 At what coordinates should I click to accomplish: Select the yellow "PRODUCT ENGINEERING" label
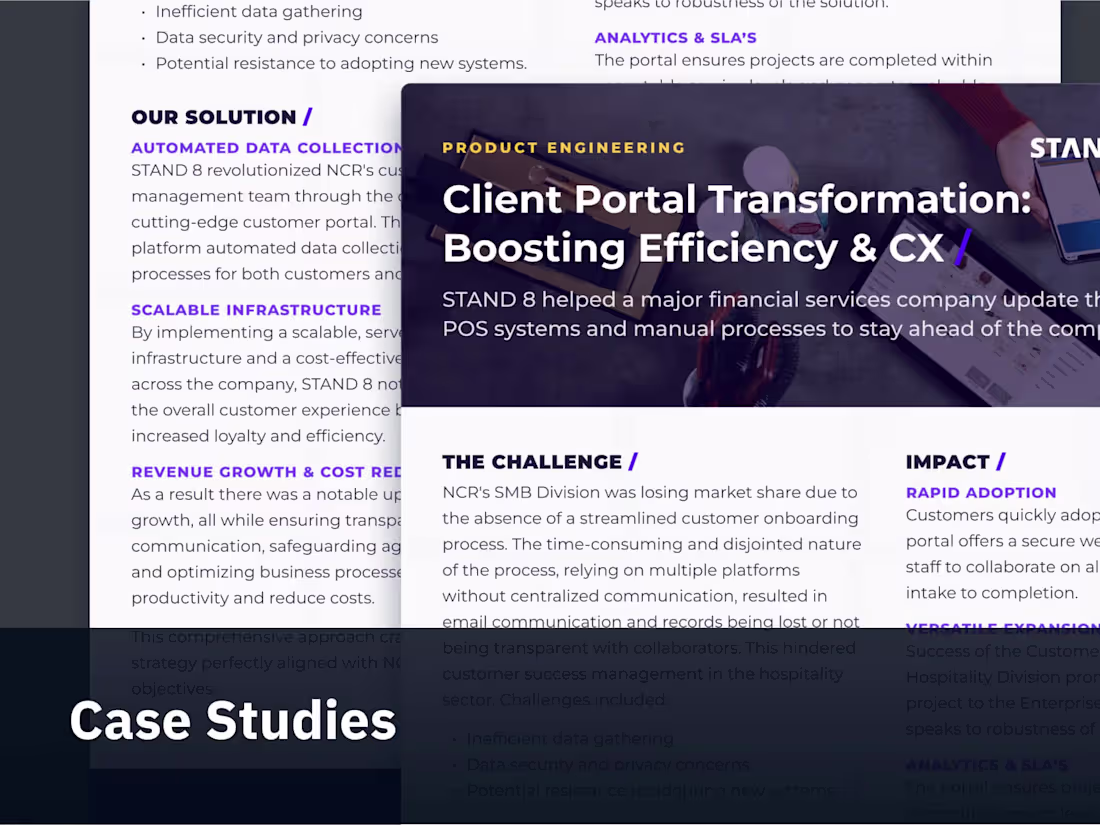tap(563, 147)
